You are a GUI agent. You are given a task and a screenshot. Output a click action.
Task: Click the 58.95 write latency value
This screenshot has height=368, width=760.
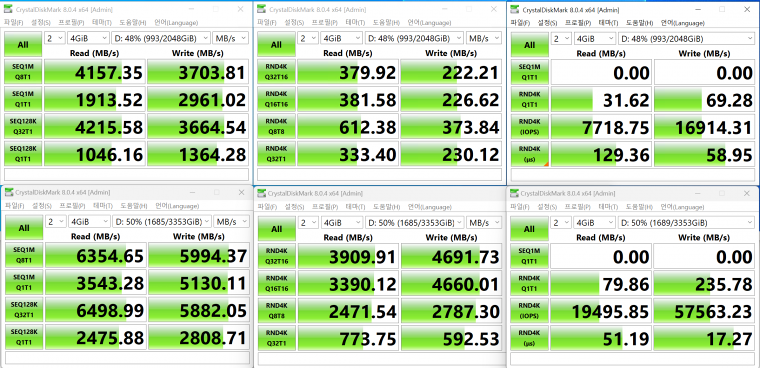pos(705,154)
